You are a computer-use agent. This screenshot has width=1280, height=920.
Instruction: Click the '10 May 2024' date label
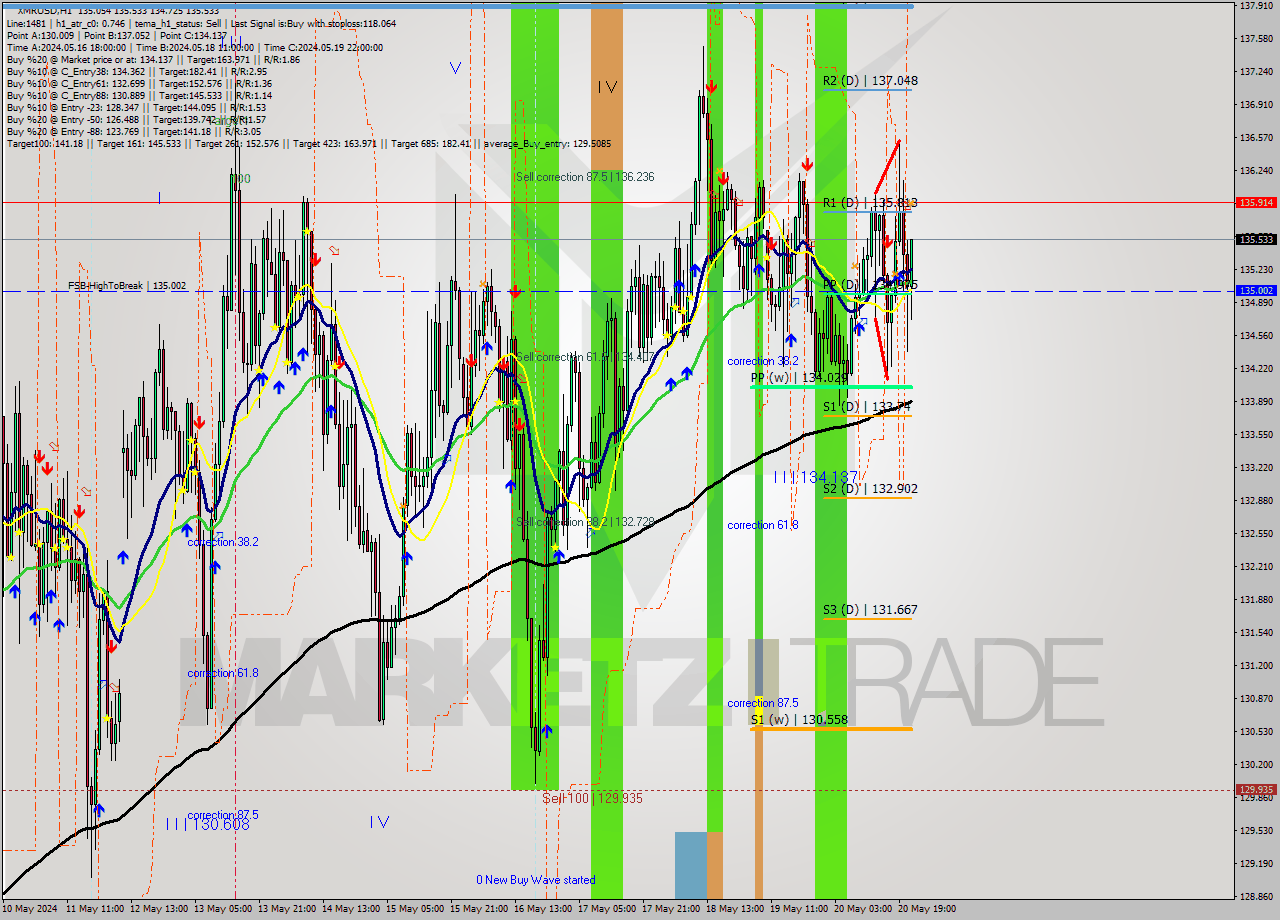tap(30, 910)
